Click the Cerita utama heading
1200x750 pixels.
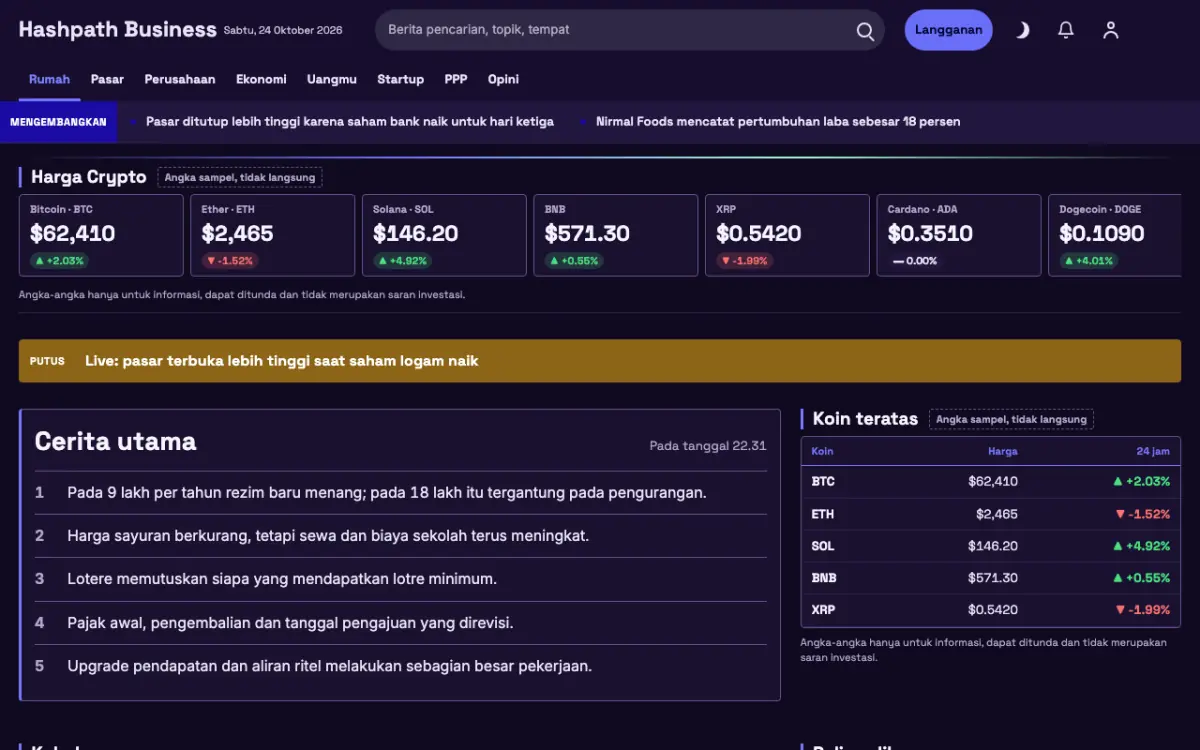[116, 441]
